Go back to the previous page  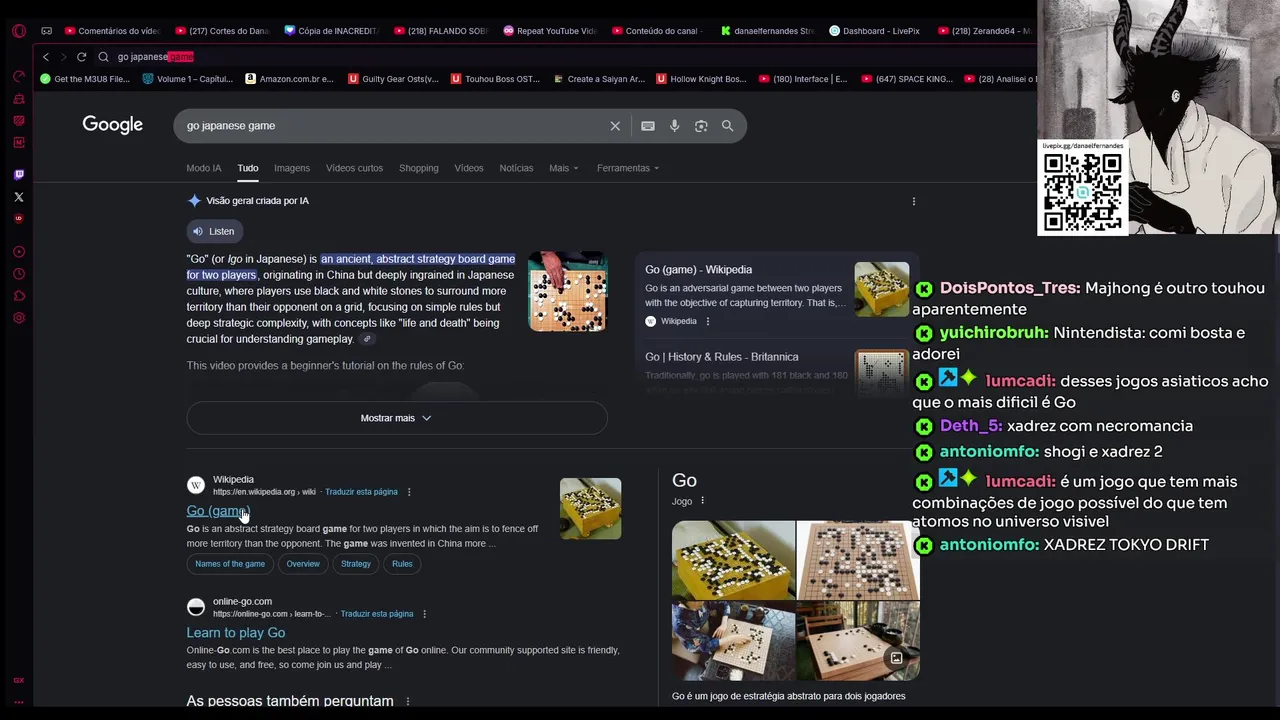[45, 57]
